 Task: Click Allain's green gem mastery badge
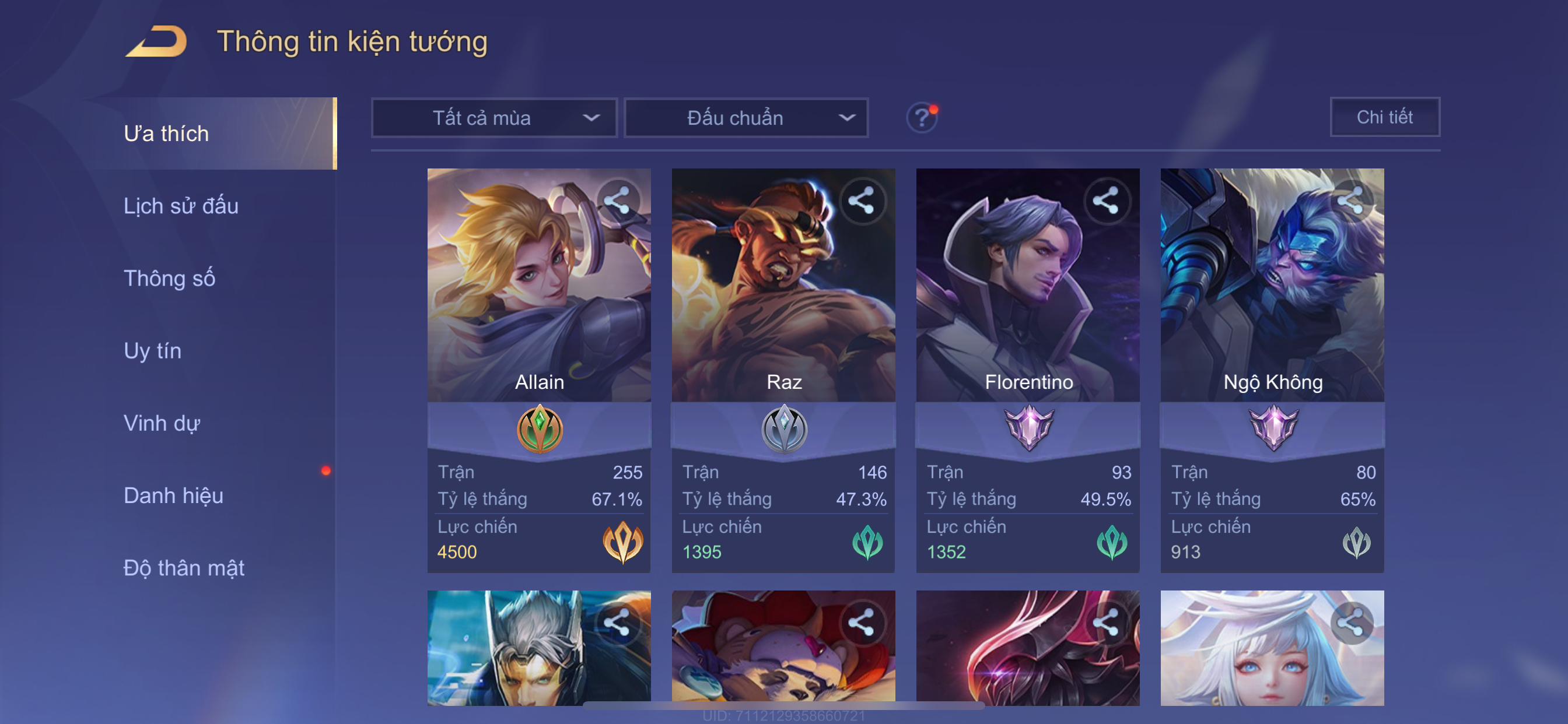540,429
